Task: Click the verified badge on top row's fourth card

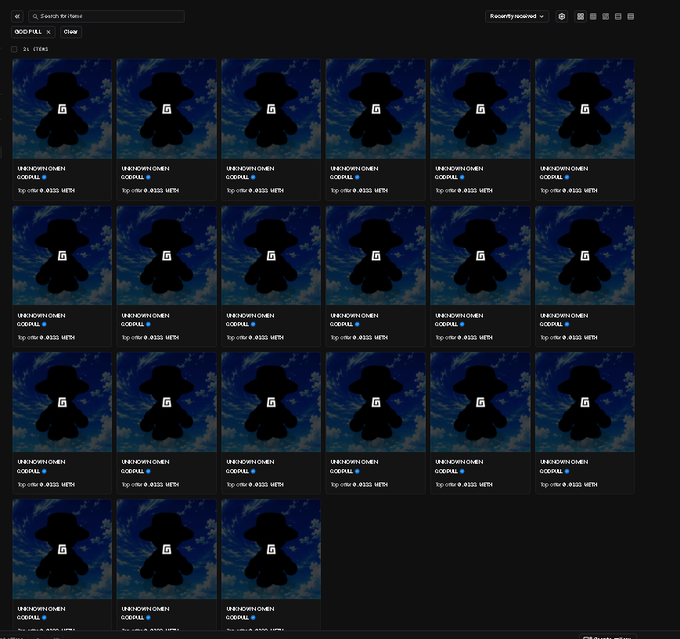Action: click(357, 177)
